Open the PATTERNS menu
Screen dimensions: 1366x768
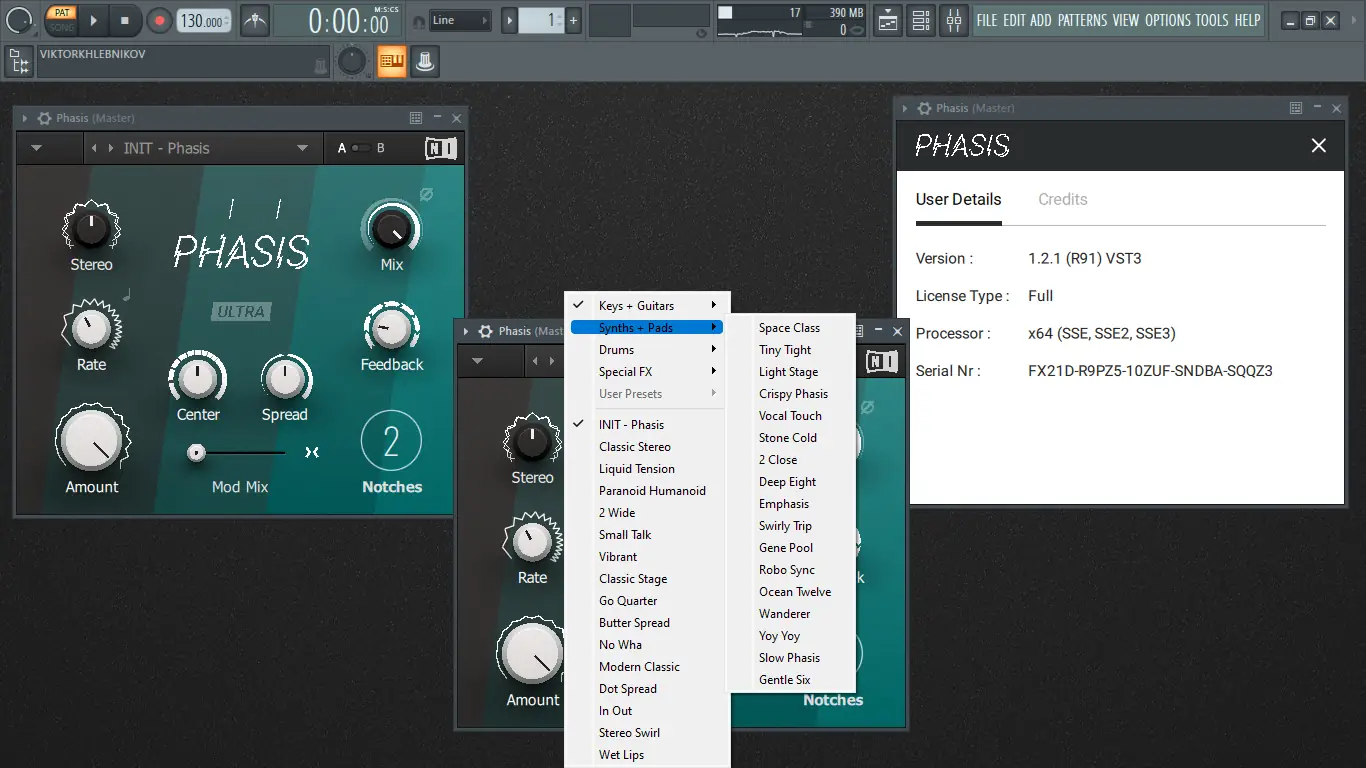click(x=1082, y=20)
